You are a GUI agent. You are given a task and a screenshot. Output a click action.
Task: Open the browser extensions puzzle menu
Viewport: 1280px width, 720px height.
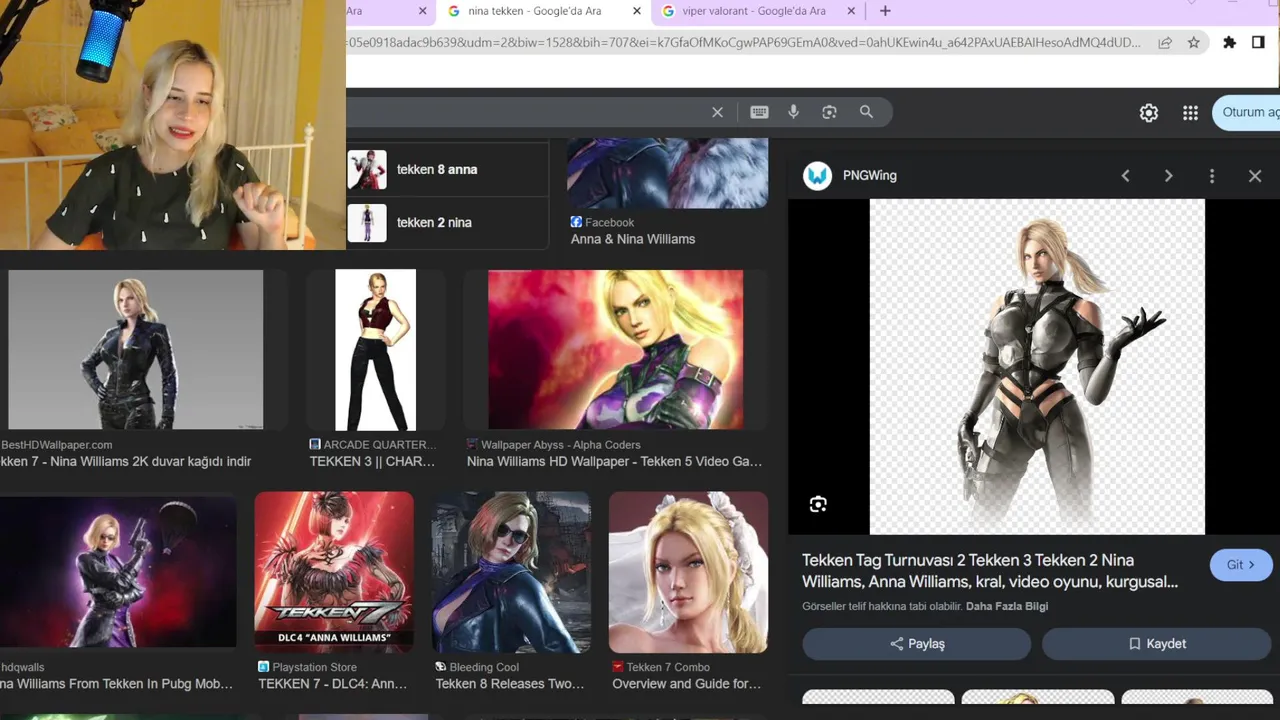pos(1229,42)
